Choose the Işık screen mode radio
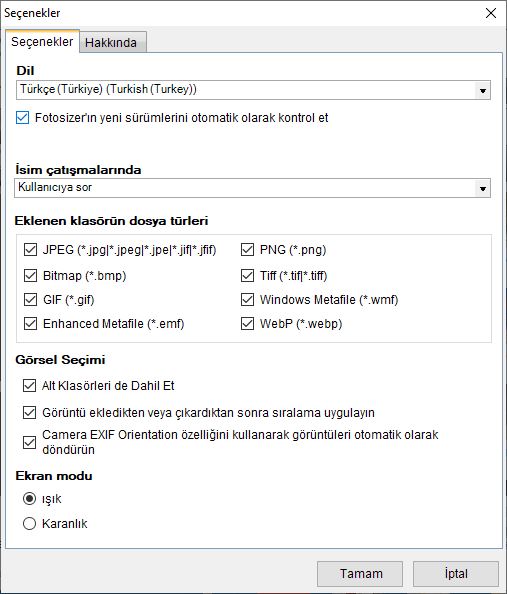Viewport: 507px width, 594px height. (x=30, y=499)
